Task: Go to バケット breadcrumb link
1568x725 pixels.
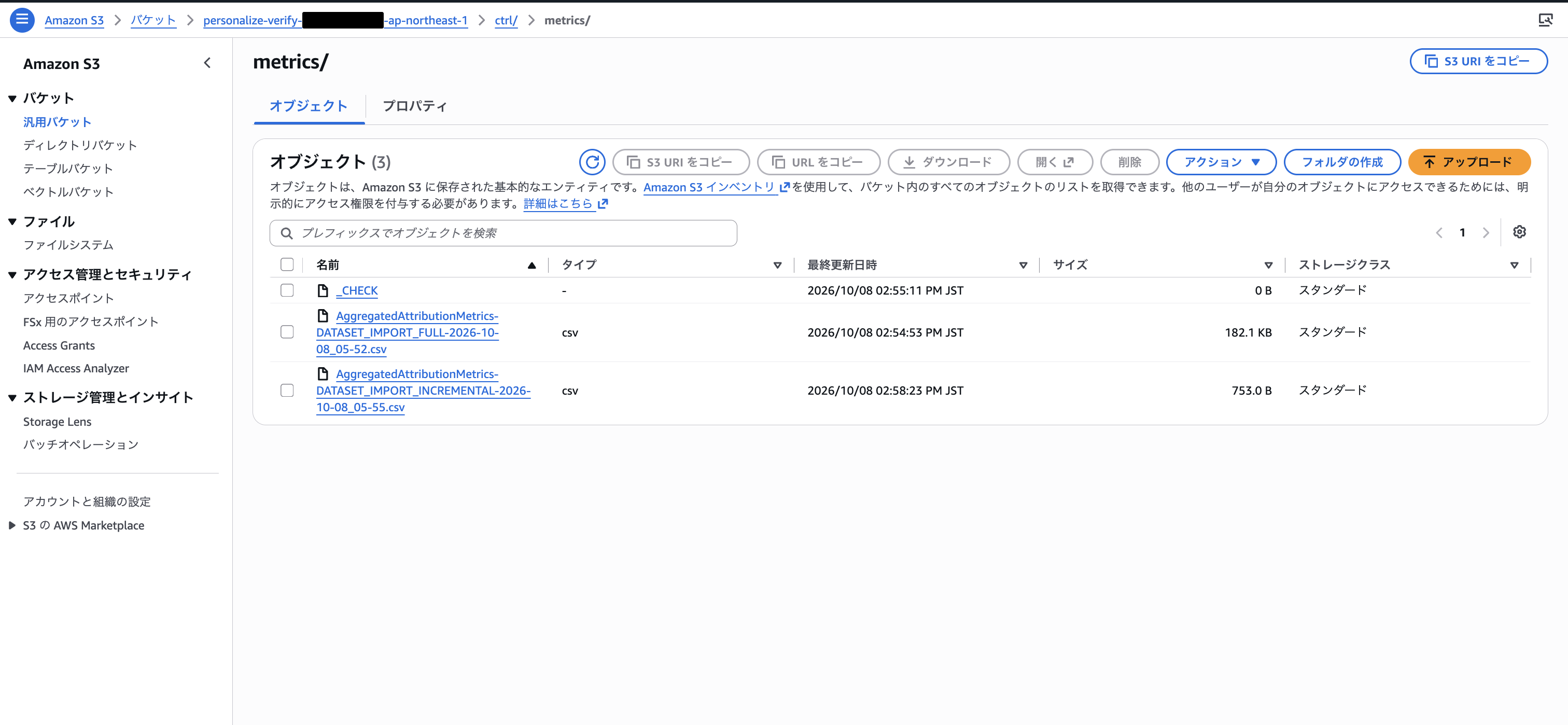Action: [153, 20]
